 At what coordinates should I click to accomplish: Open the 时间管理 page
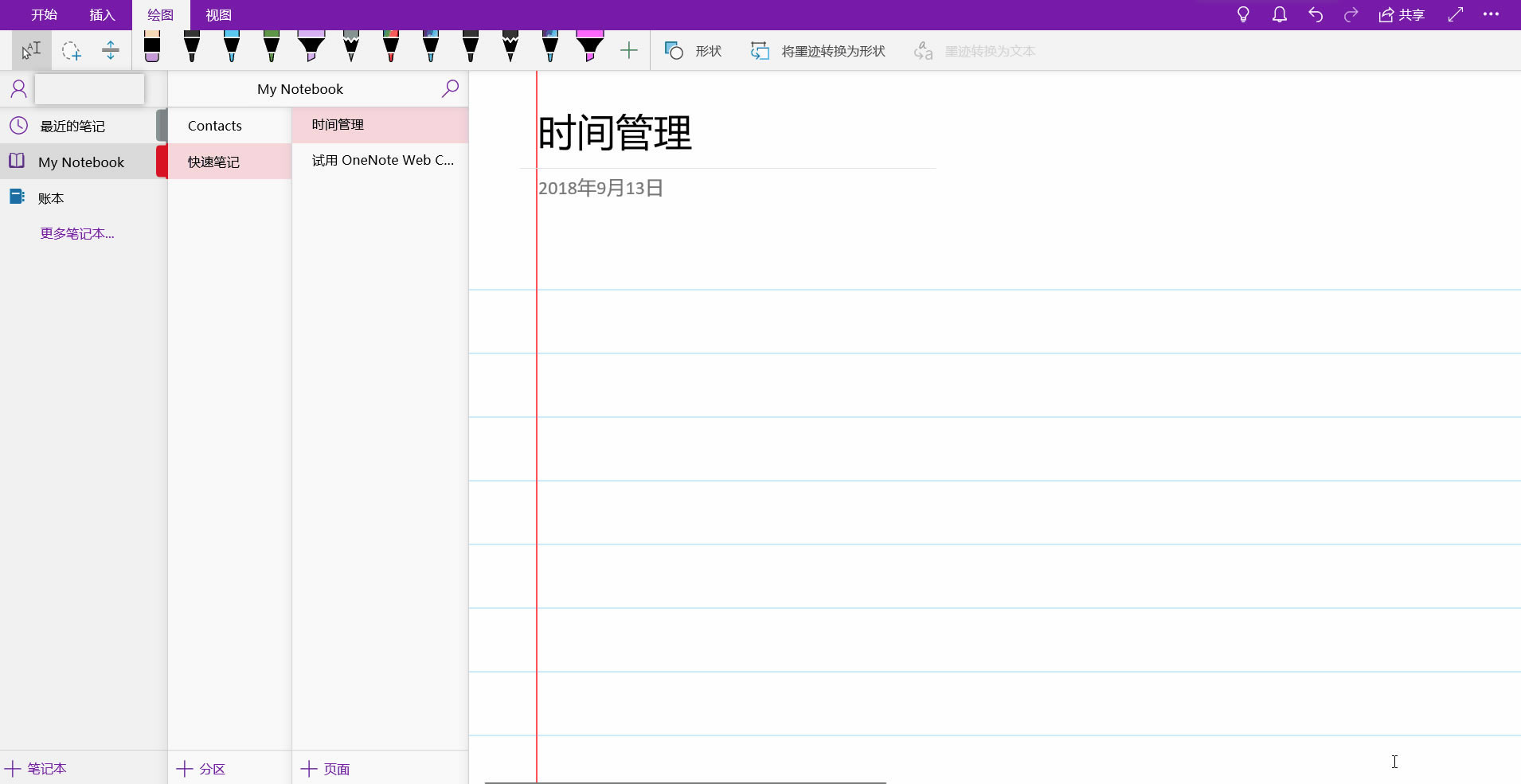coord(338,124)
